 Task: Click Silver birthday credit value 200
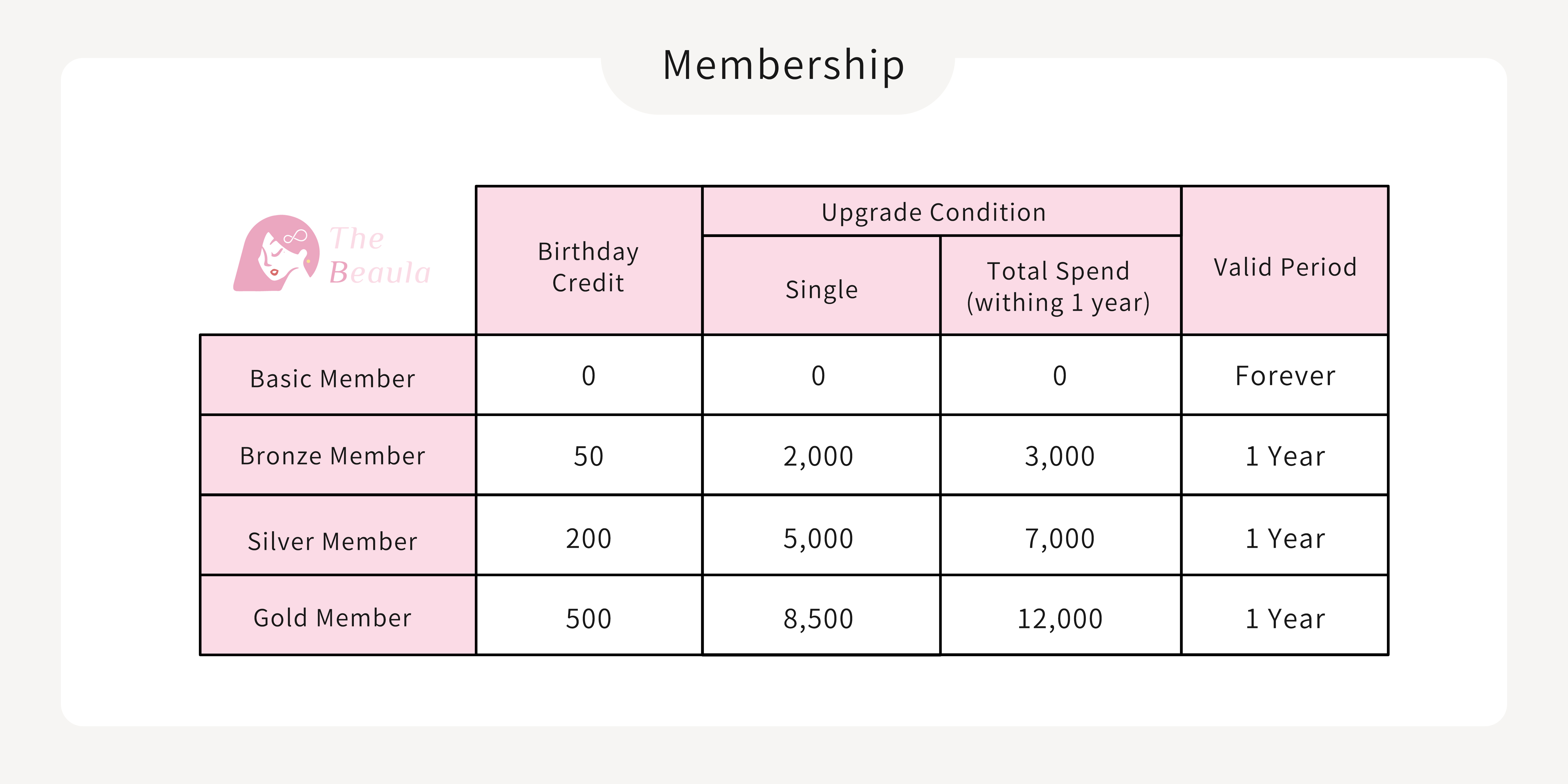[x=589, y=535]
